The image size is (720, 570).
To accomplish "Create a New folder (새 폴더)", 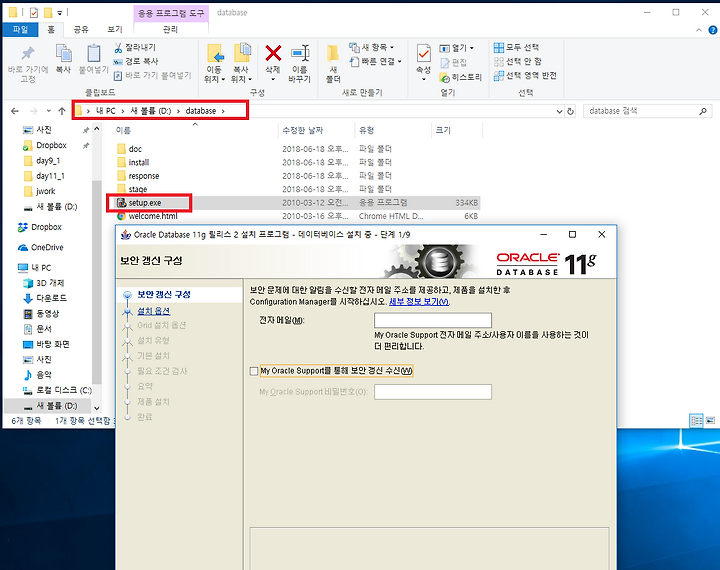I will (333, 63).
